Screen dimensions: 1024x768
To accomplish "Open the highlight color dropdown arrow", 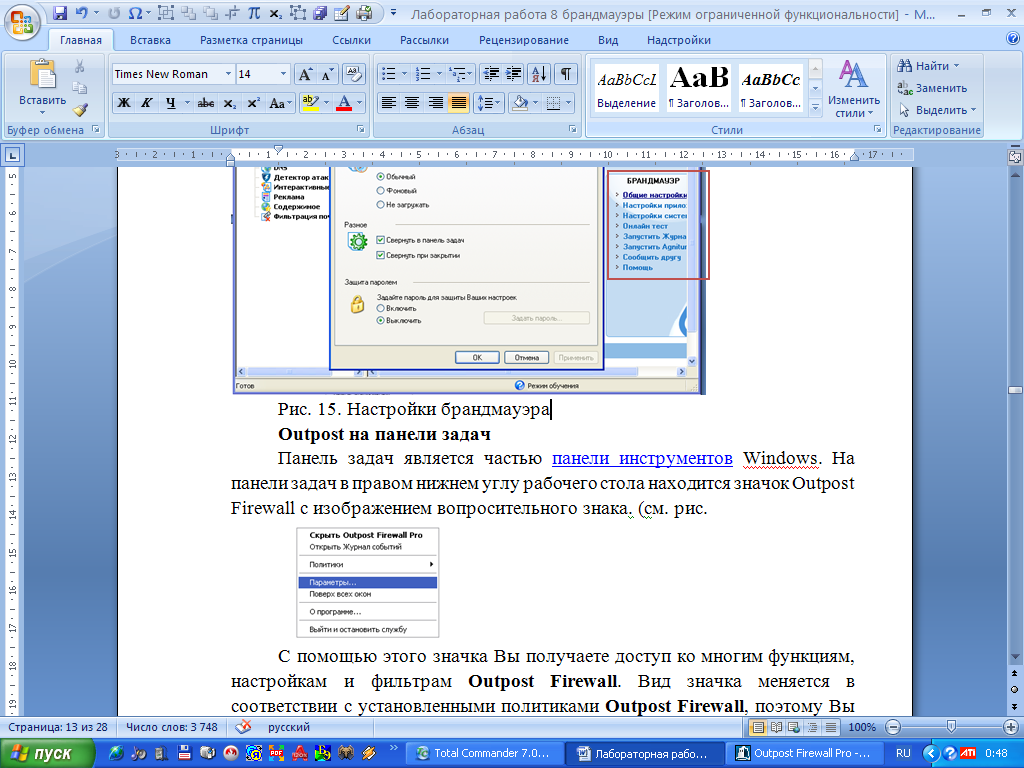I will coord(327,103).
